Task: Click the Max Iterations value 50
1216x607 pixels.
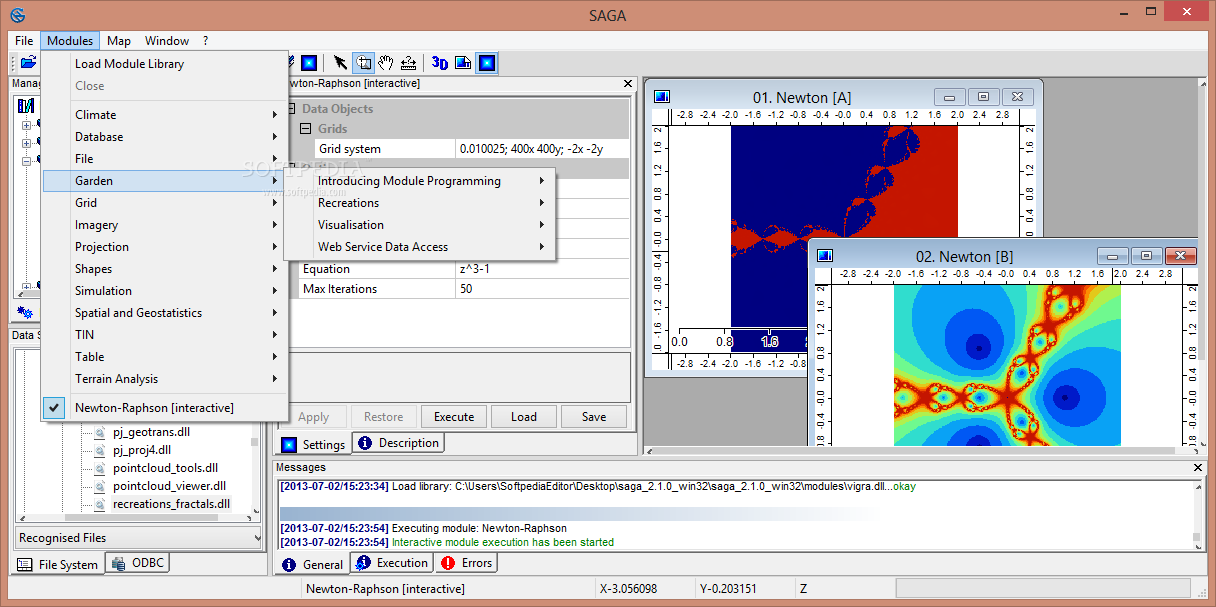Action: point(542,289)
